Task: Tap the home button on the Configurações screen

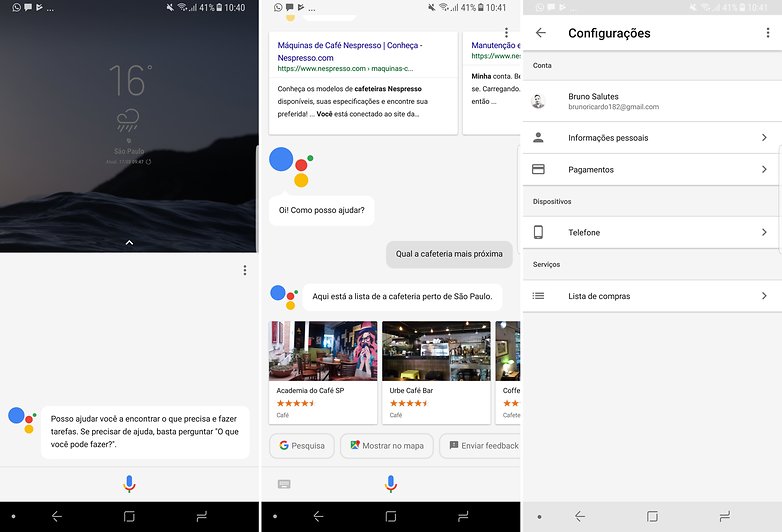Action: [652, 517]
